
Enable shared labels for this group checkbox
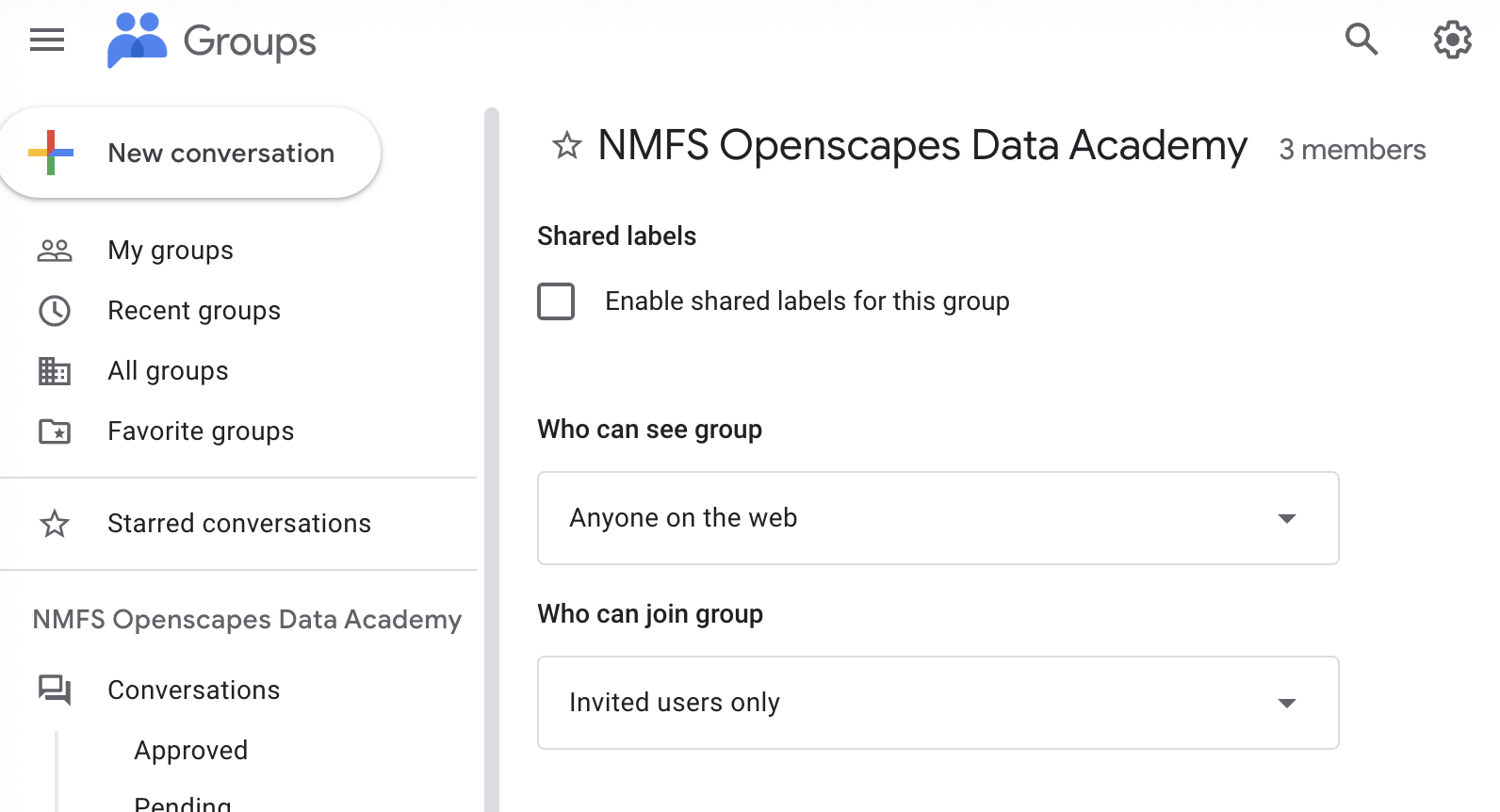(x=556, y=301)
